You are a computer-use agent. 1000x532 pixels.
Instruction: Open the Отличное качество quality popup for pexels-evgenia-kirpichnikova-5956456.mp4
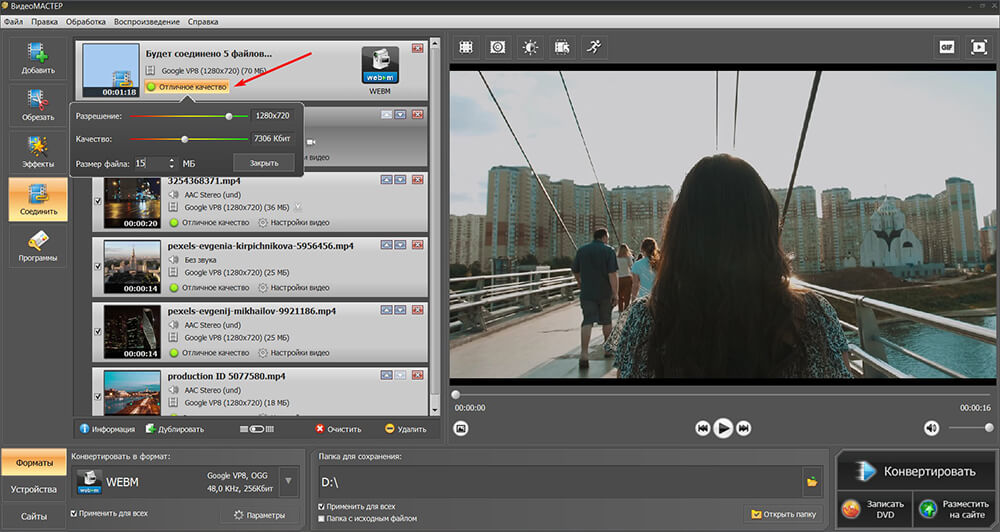[x=209, y=288]
